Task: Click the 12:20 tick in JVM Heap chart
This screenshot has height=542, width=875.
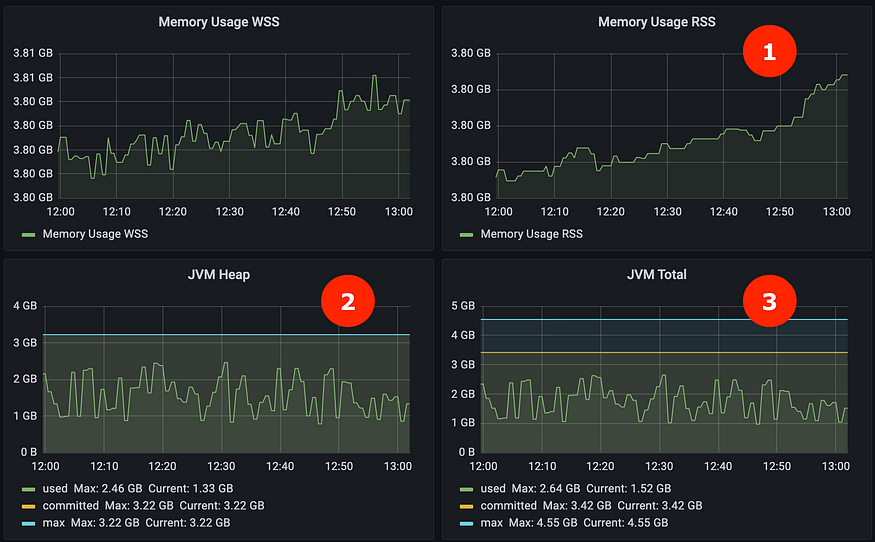Action: pyautogui.click(x=162, y=466)
